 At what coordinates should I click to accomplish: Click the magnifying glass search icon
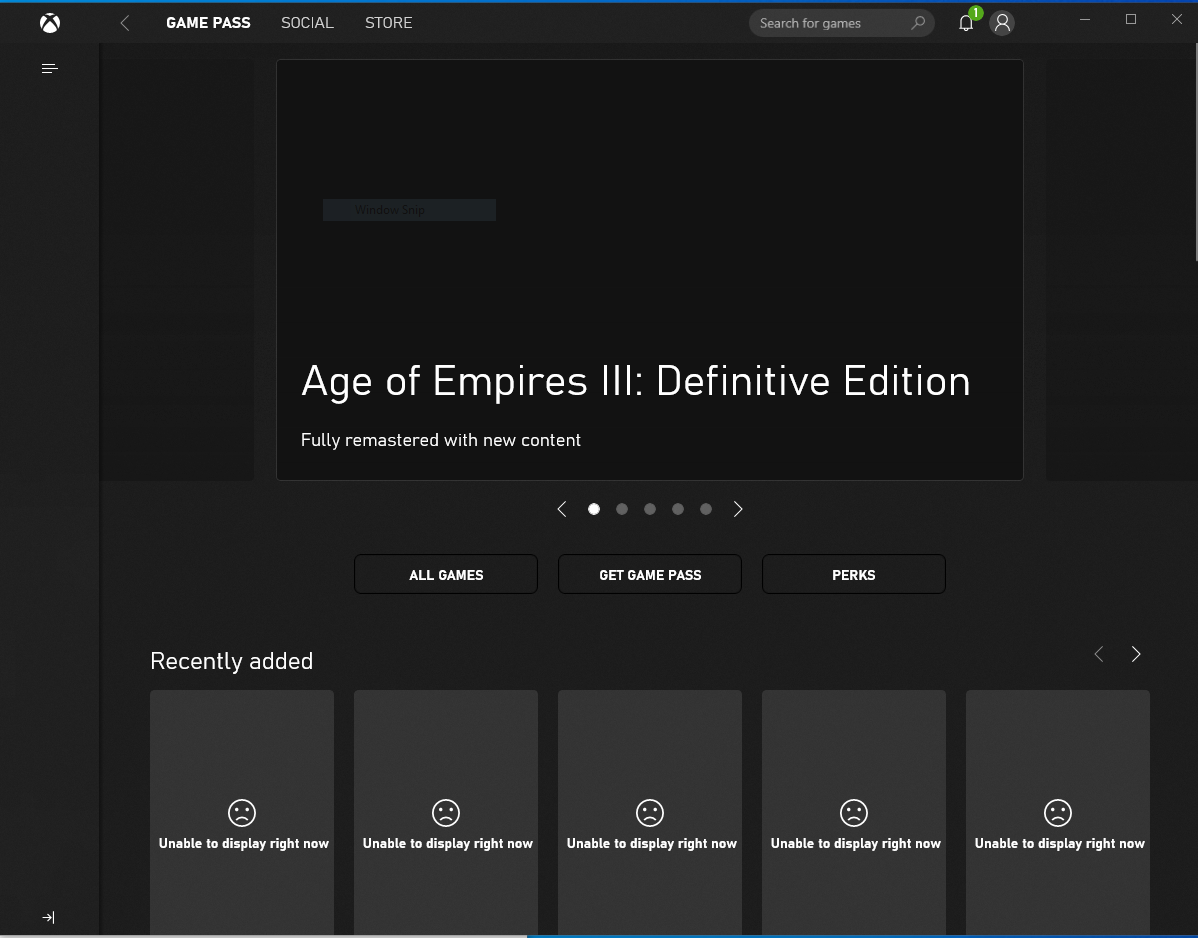pyautogui.click(x=918, y=23)
